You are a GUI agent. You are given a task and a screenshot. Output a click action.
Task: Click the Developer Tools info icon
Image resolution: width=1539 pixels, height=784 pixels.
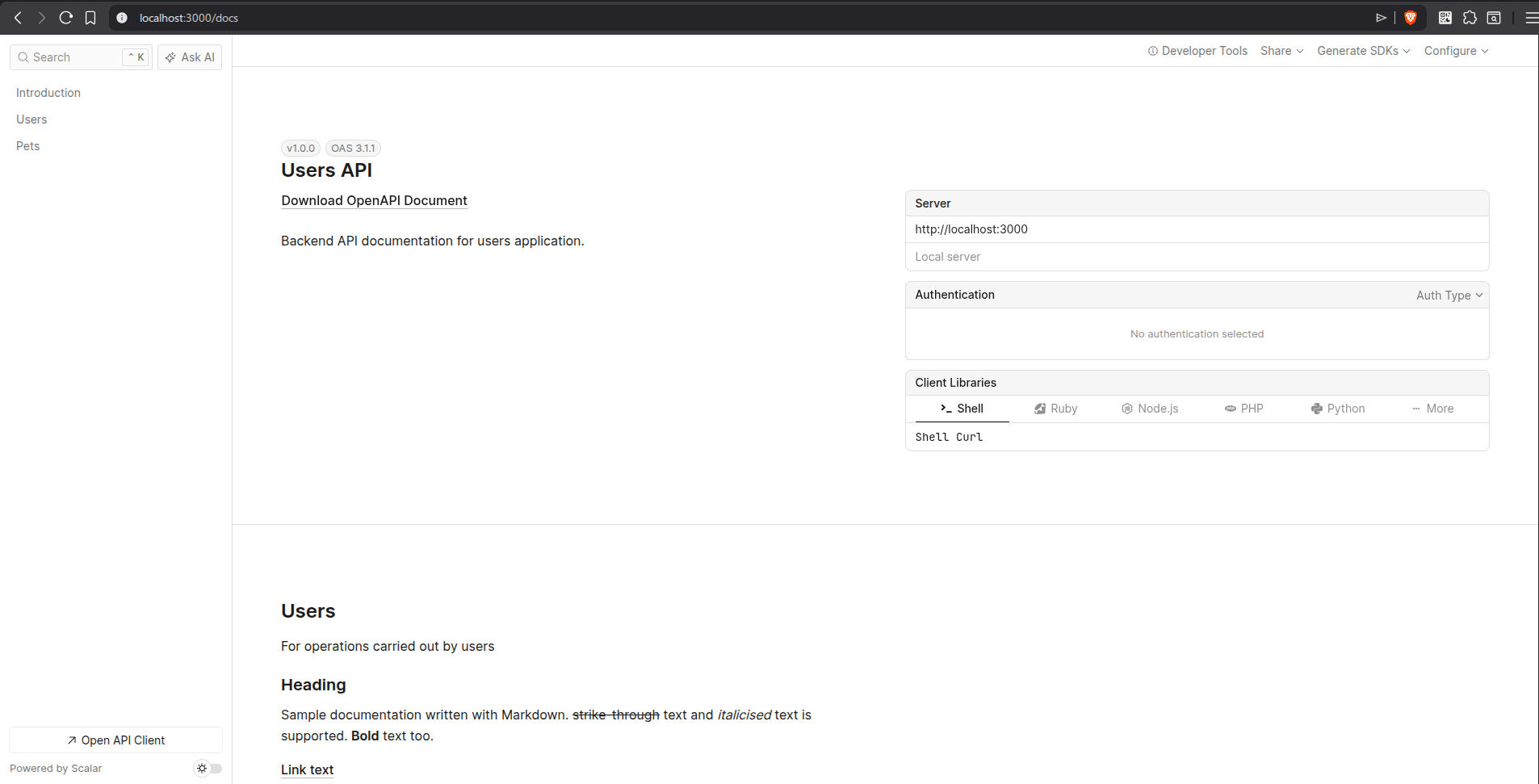coord(1151,51)
